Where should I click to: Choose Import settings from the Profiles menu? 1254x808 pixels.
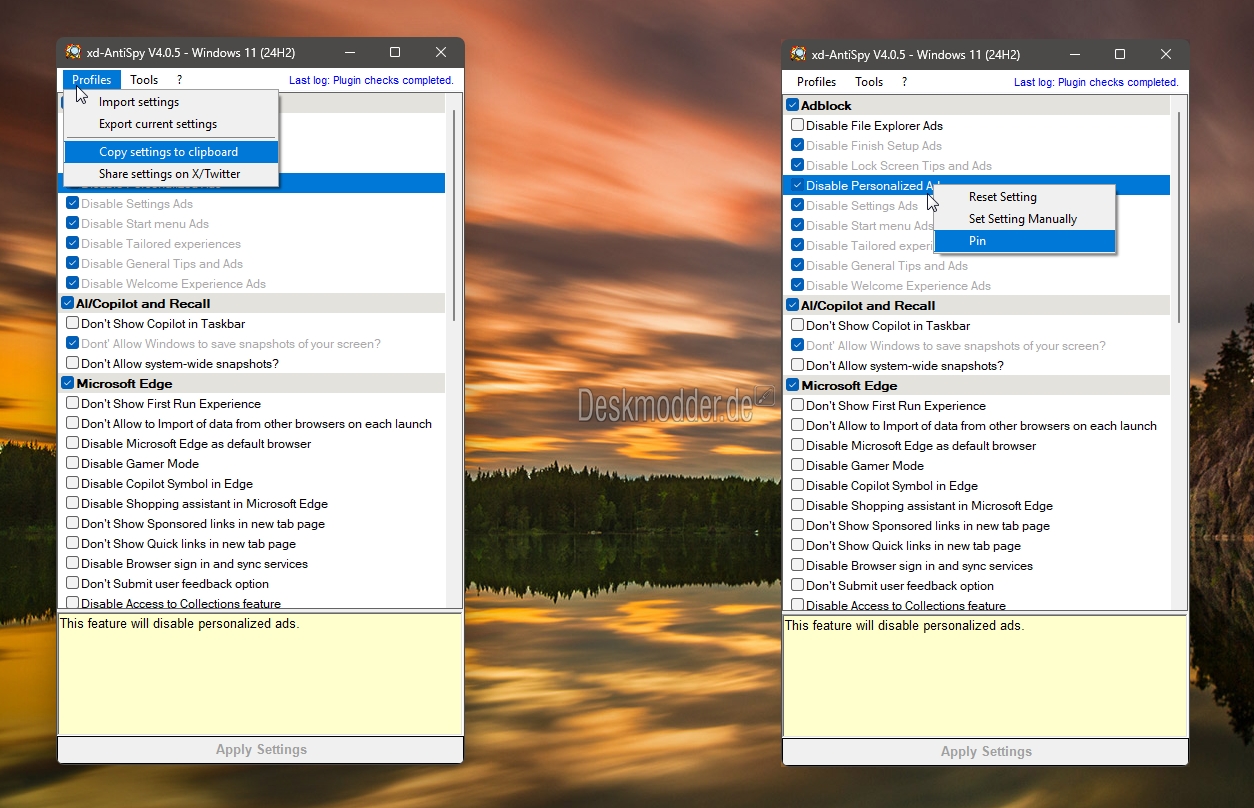(171, 102)
